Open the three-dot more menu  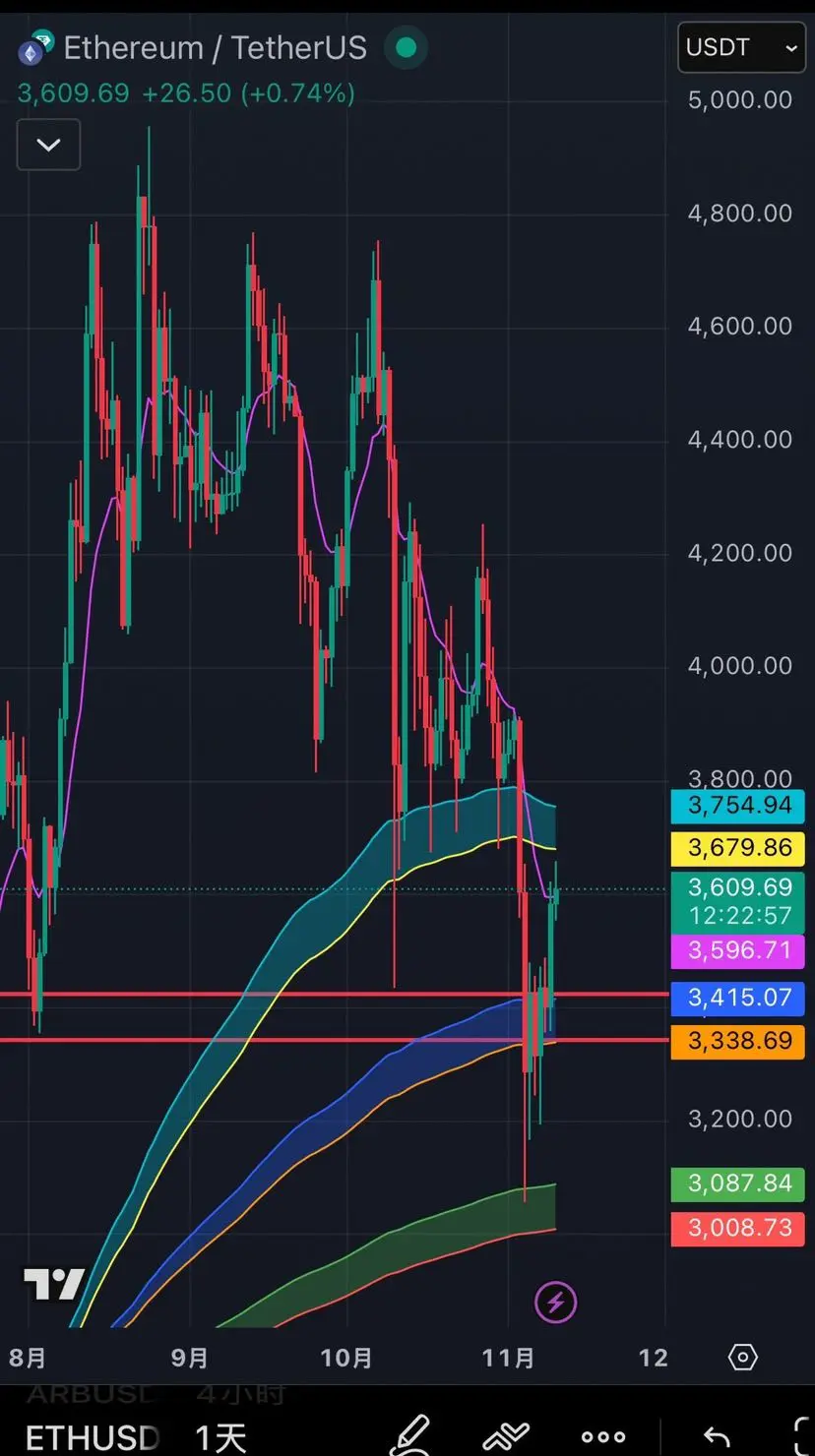603,1437
